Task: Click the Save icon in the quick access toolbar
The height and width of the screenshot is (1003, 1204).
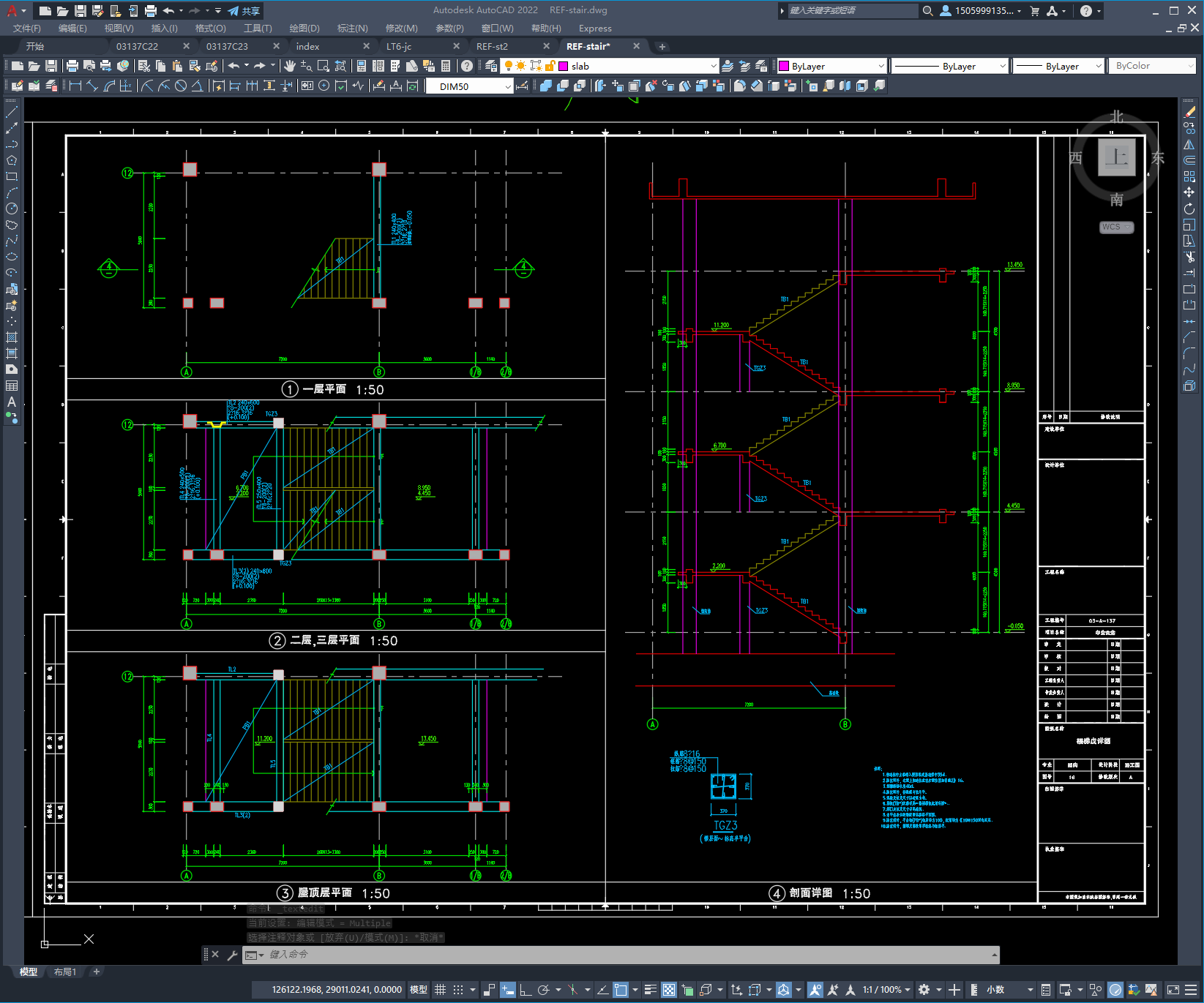Action: pos(81,11)
